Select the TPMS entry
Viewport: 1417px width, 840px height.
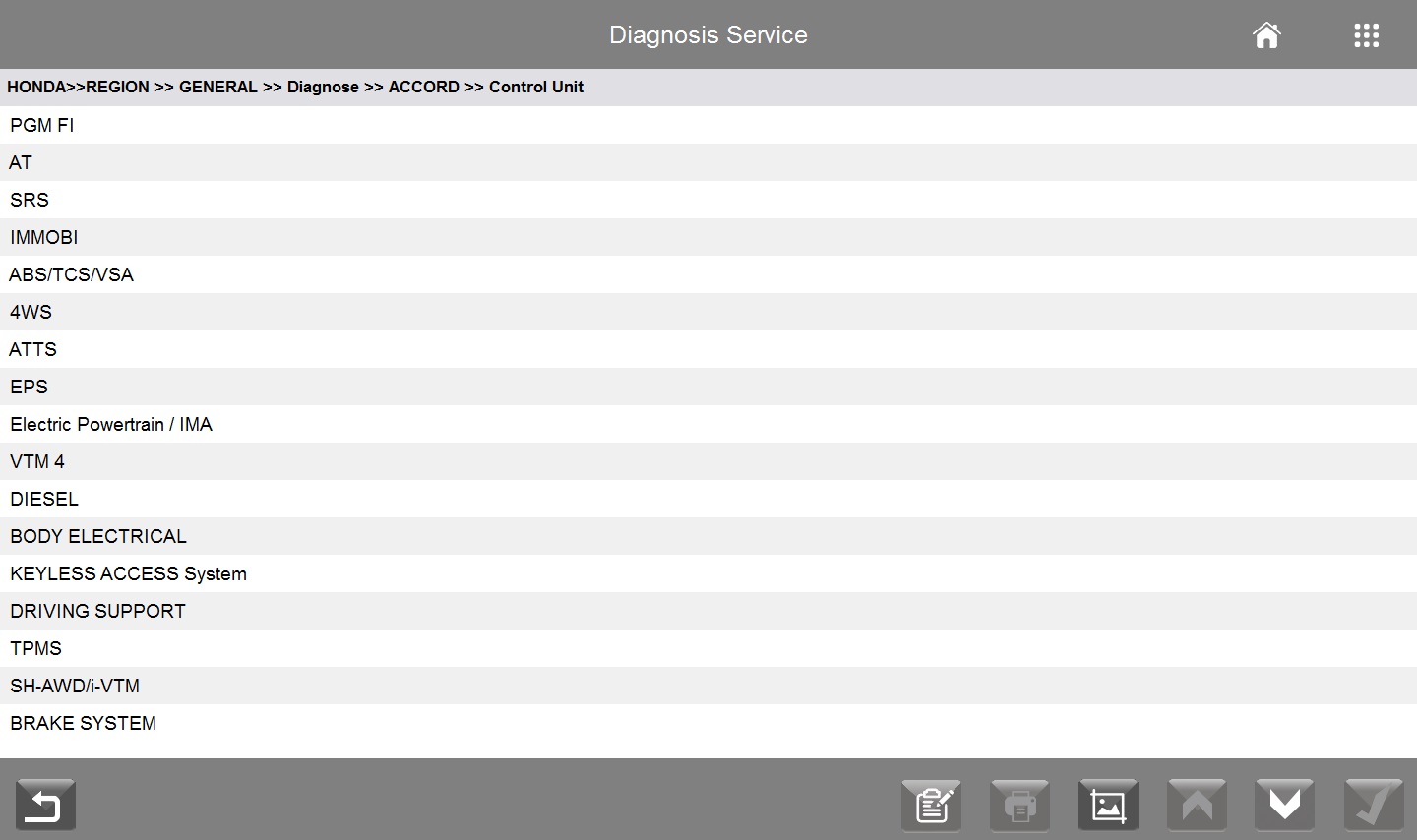pos(708,648)
